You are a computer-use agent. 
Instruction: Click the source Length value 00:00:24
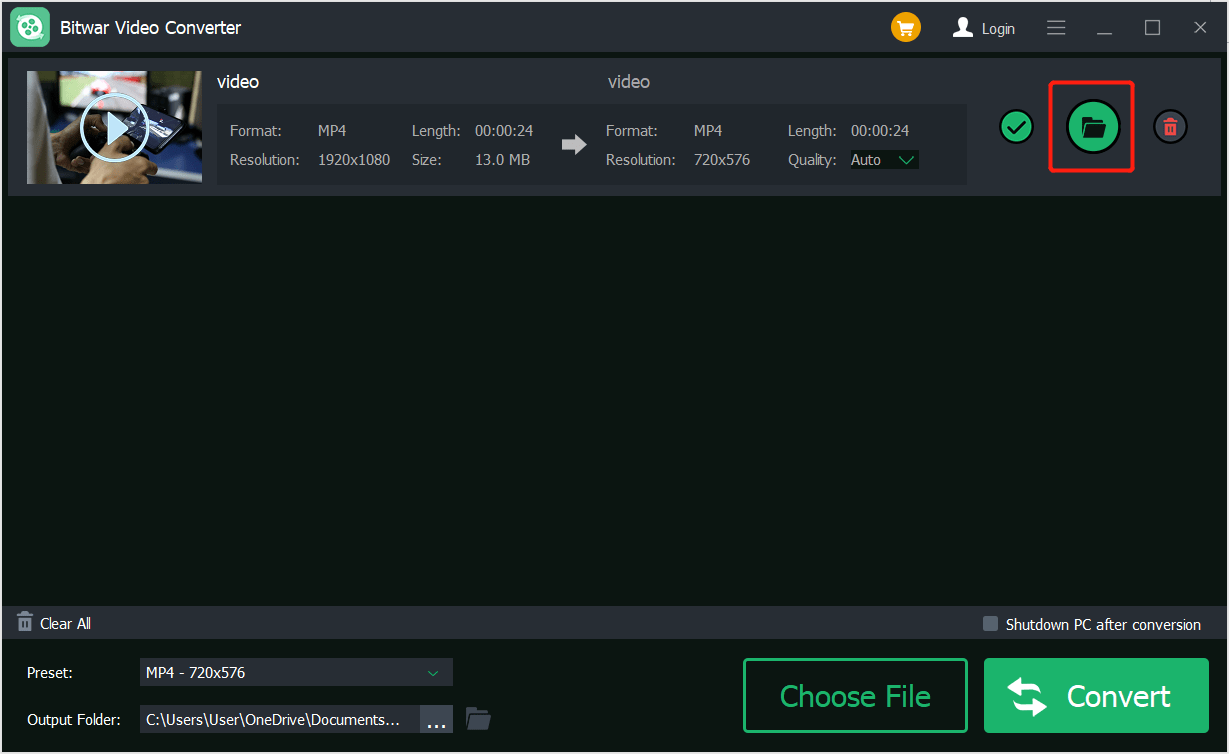click(x=504, y=131)
